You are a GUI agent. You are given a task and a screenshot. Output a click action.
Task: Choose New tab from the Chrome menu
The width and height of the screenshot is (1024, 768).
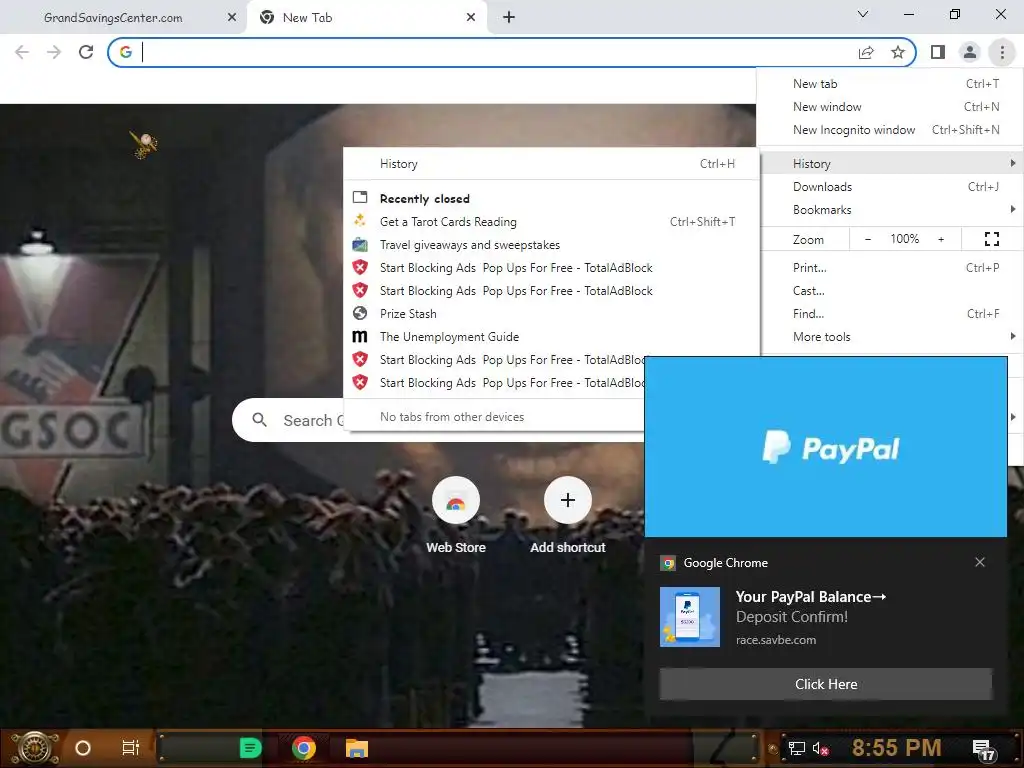(890, 84)
